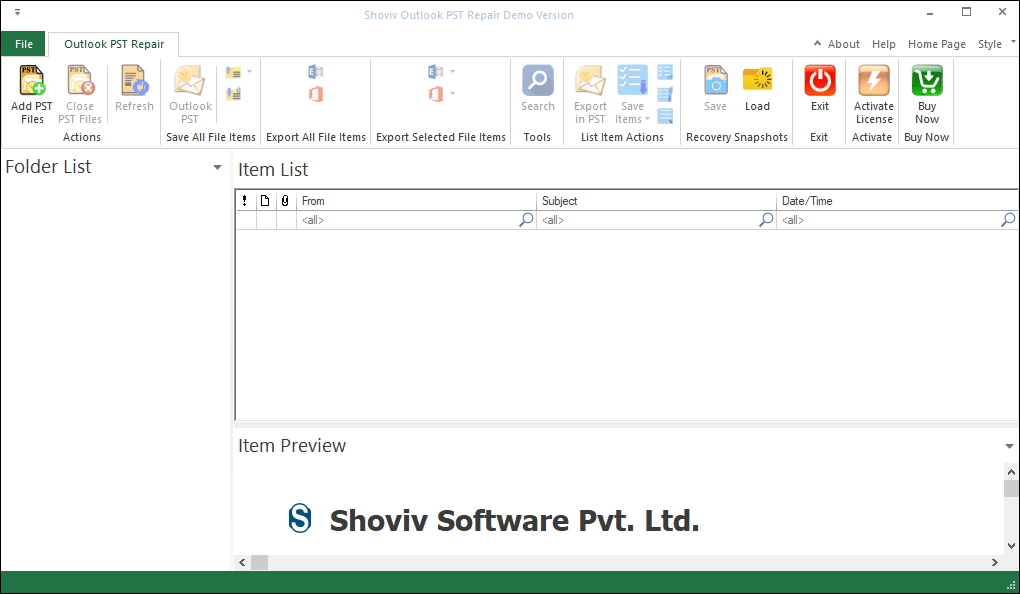Click Exchange icon in Export All File Items
Screen dimensions: 1020x594
point(315,72)
